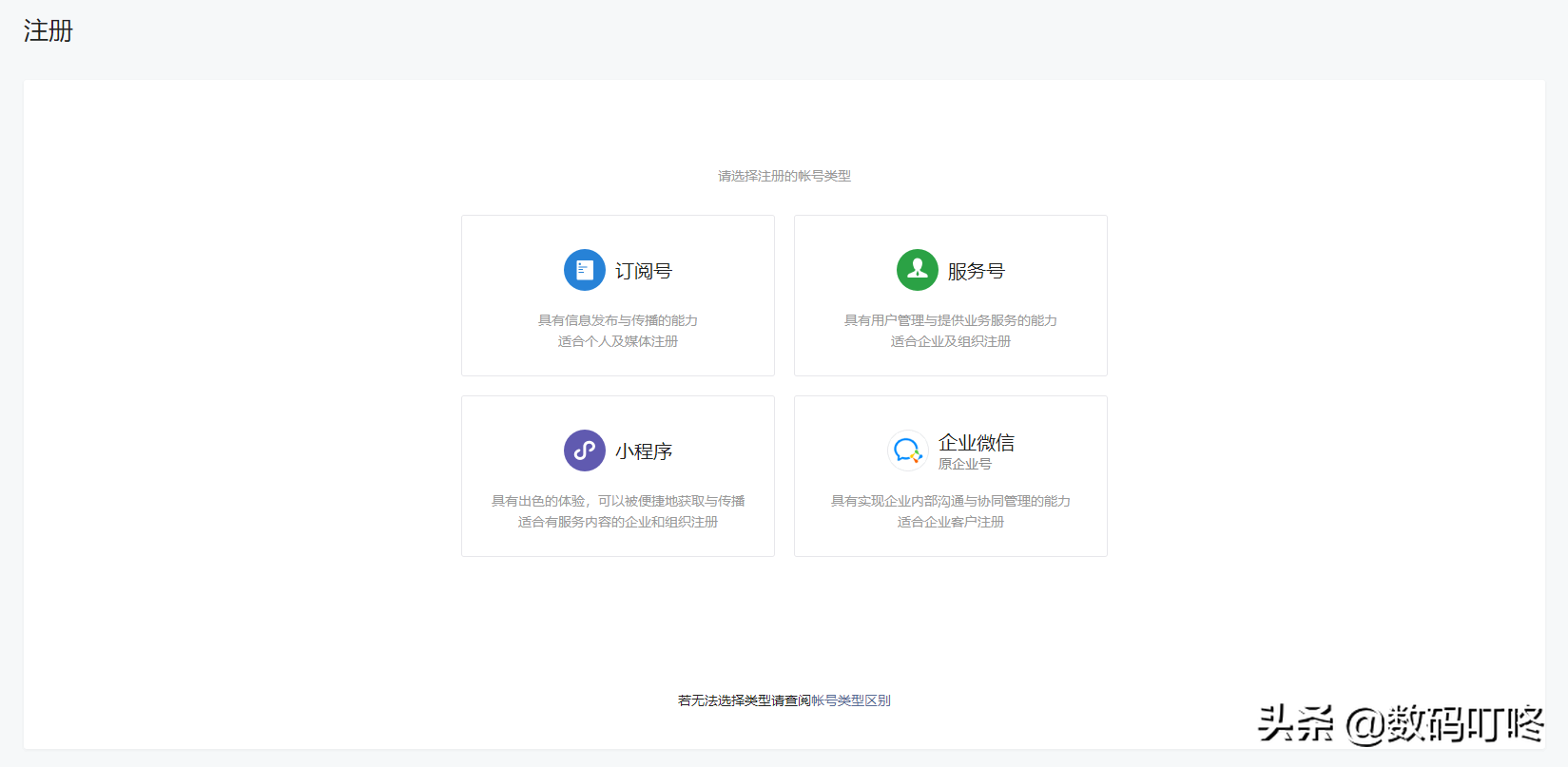Click text 若无法选择类型请查阅
This screenshot has height=767, width=1568.
pyautogui.click(x=745, y=700)
